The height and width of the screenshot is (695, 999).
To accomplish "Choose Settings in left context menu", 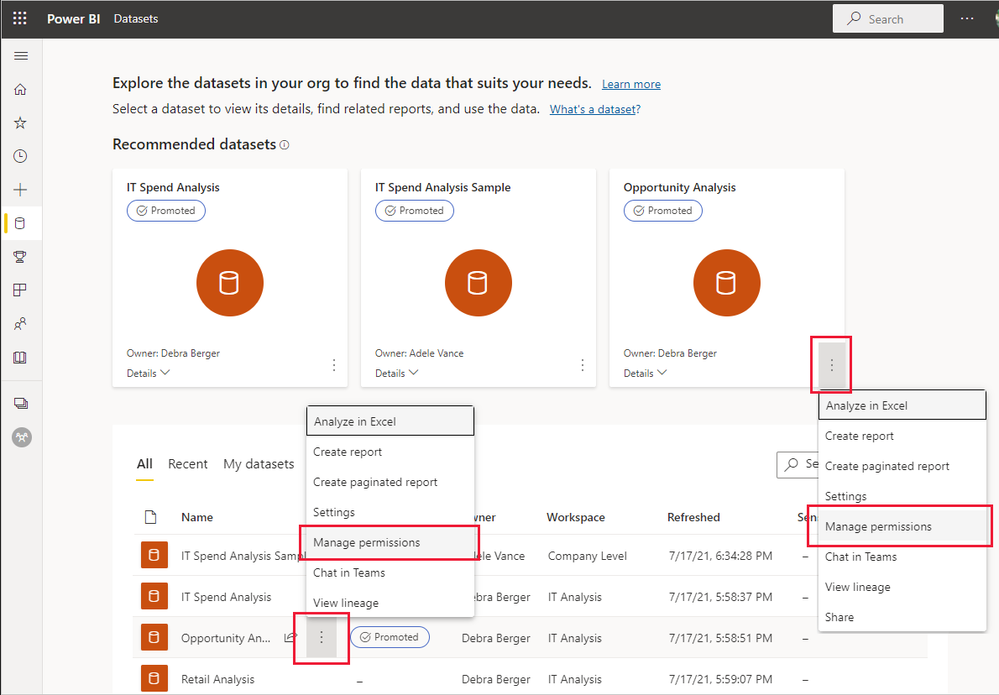I will click(390, 512).
